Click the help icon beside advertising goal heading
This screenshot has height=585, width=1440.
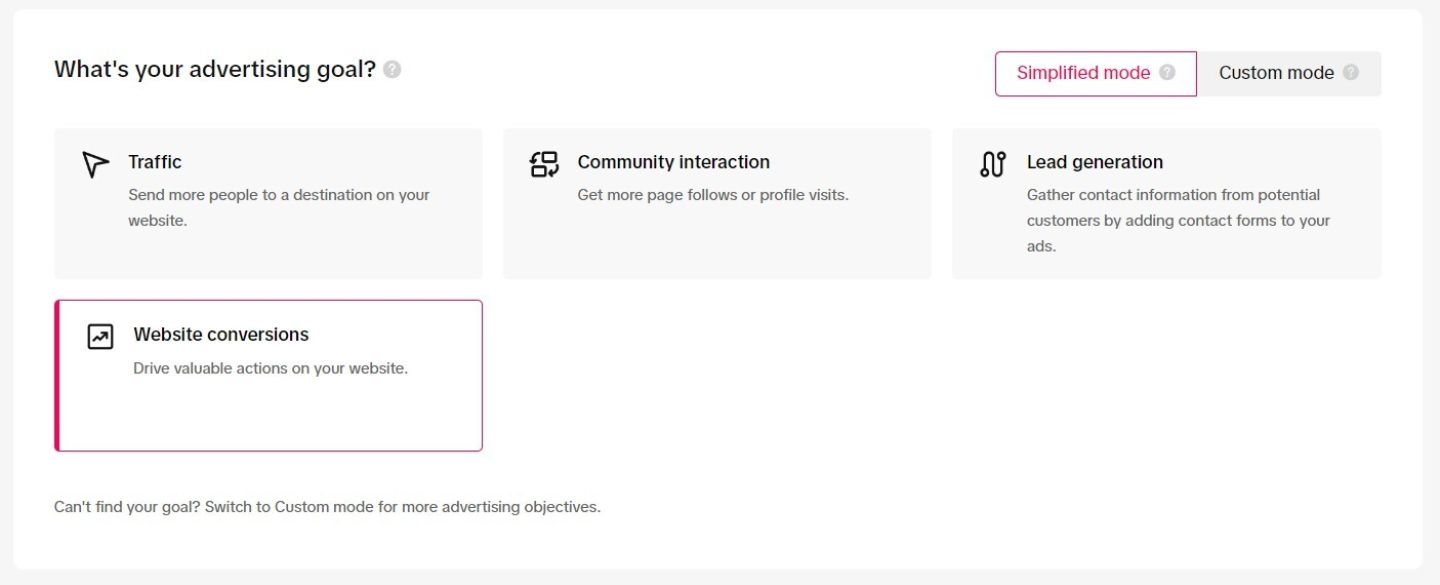(392, 70)
